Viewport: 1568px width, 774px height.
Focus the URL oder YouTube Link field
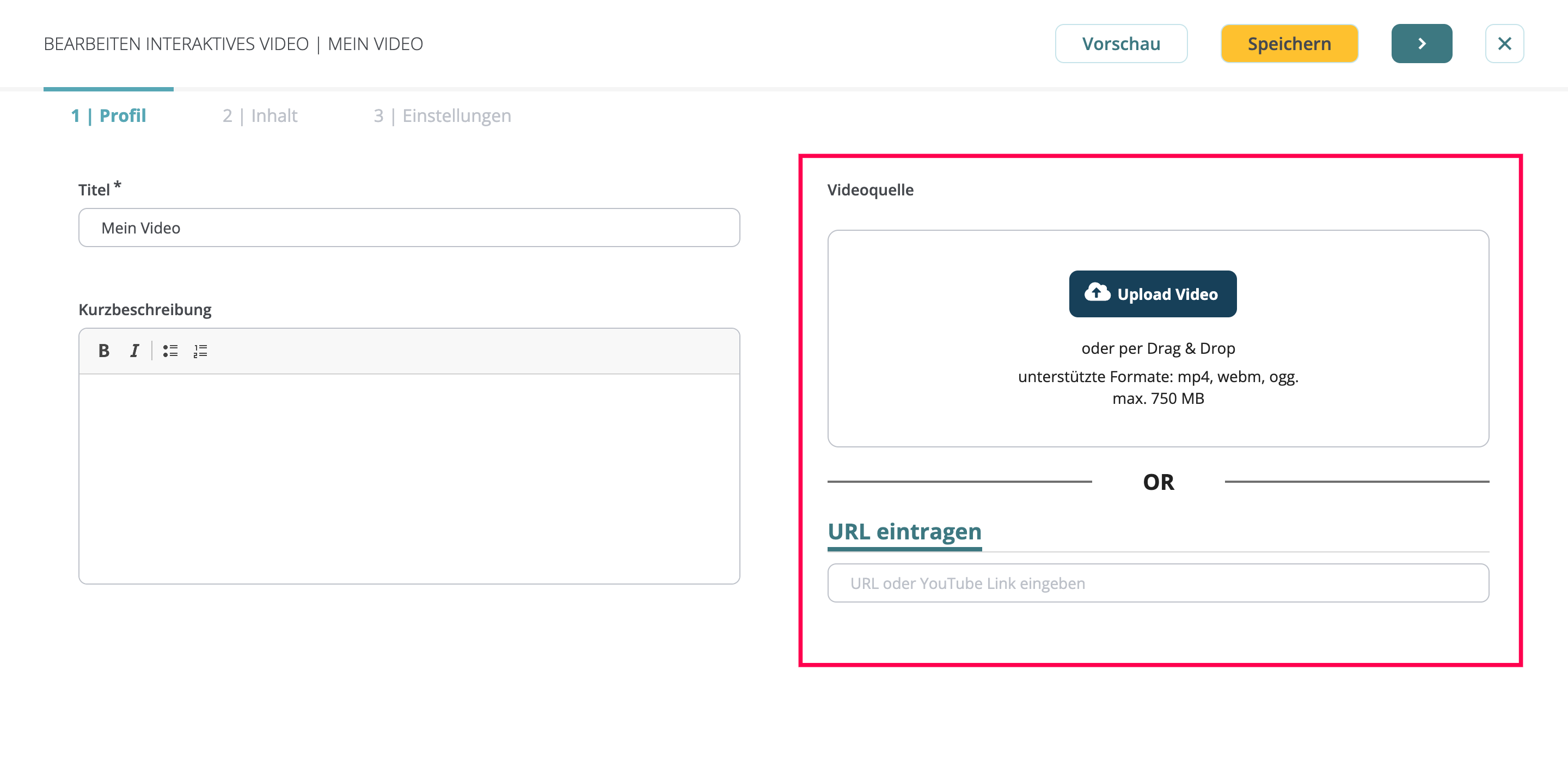tap(1157, 583)
